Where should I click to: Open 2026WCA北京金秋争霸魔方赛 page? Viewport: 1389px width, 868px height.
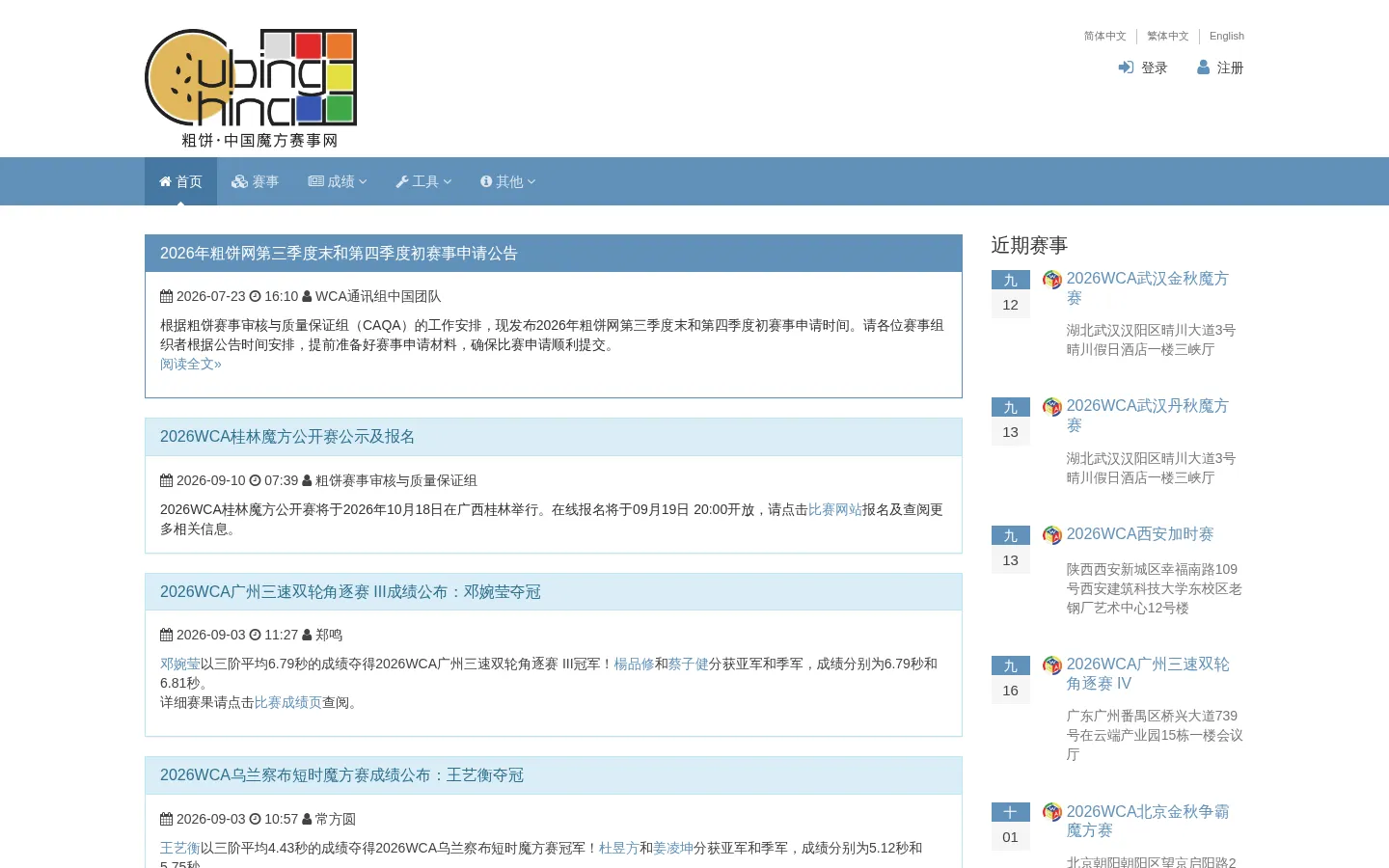tap(1148, 821)
